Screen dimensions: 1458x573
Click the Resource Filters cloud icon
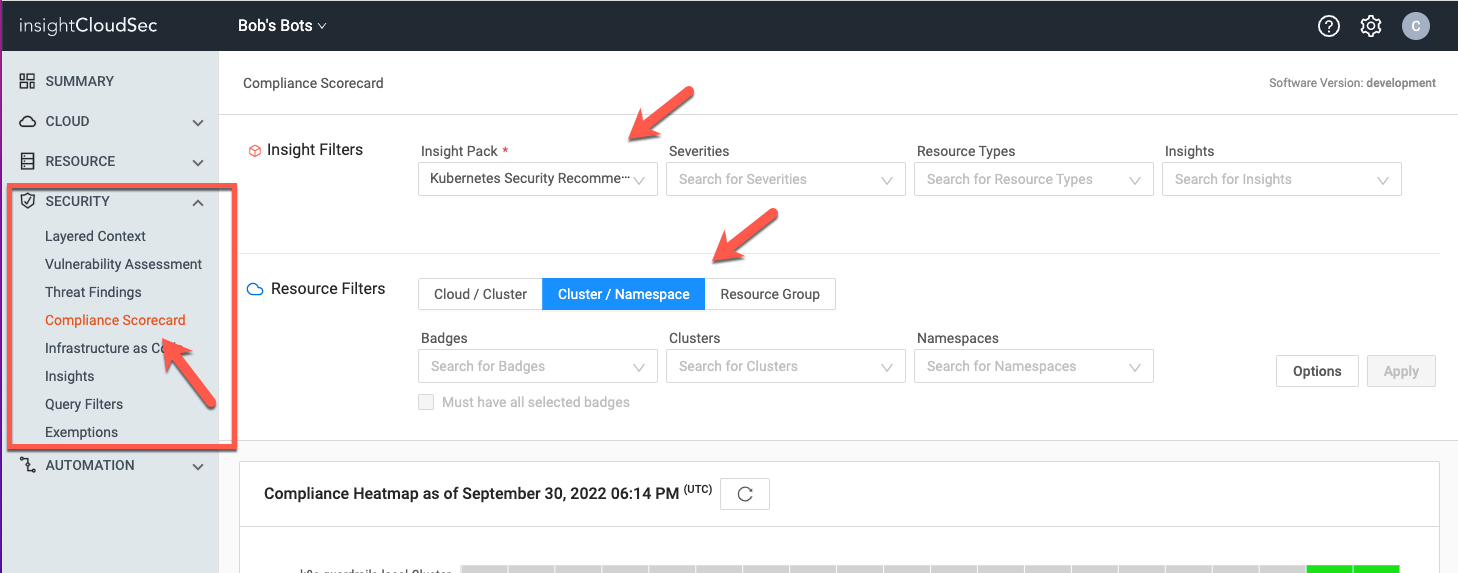255,289
